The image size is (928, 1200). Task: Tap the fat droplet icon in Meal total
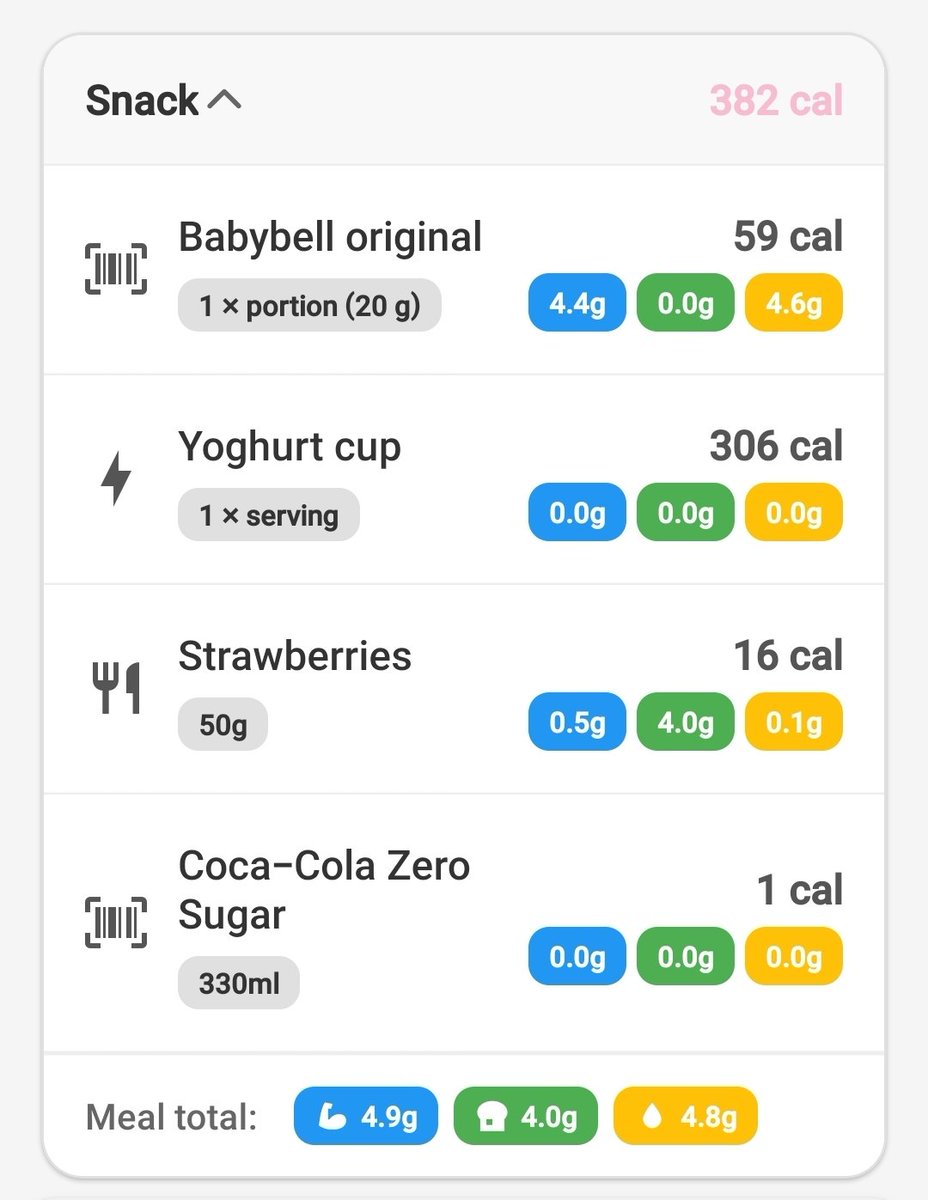(x=652, y=1116)
